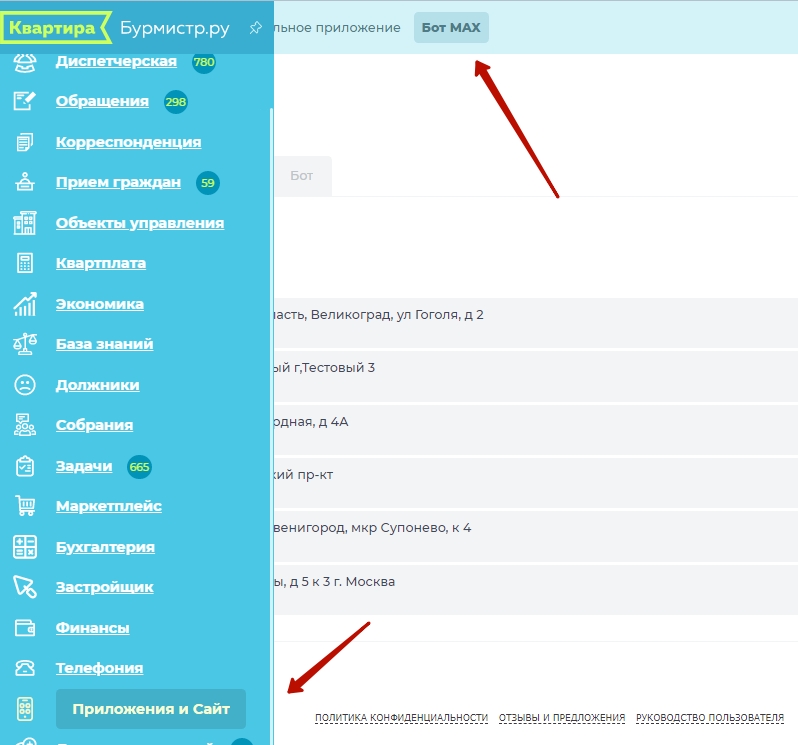Open Диспетчерская menu section
The height and width of the screenshot is (745, 798).
coord(116,61)
